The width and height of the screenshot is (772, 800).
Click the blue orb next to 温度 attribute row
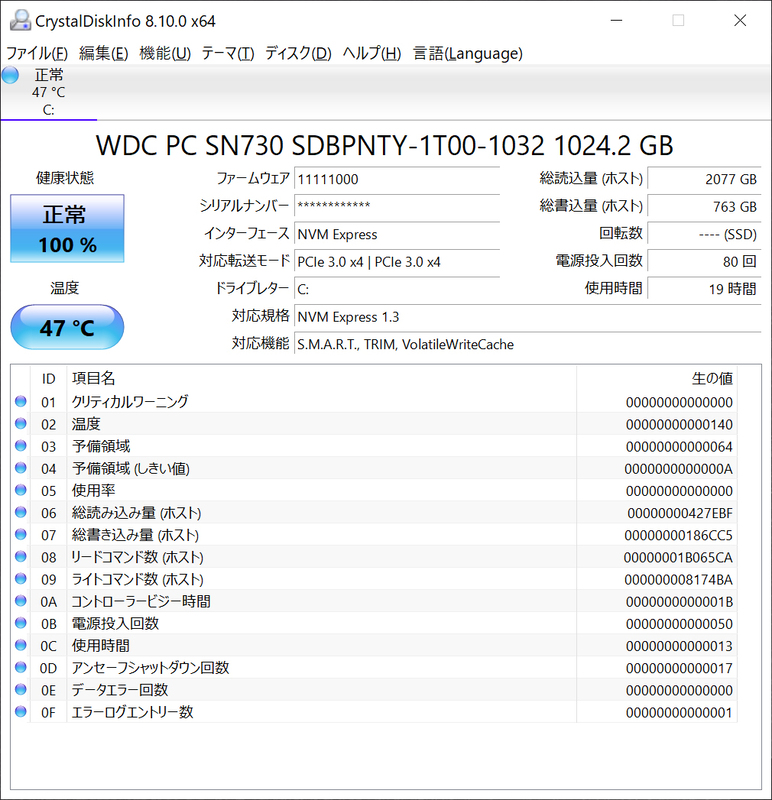click(x=21, y=424)
